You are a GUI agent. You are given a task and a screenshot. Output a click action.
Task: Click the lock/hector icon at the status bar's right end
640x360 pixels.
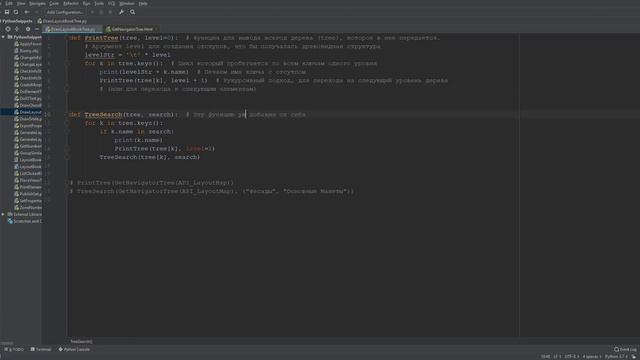pos(634,357)
